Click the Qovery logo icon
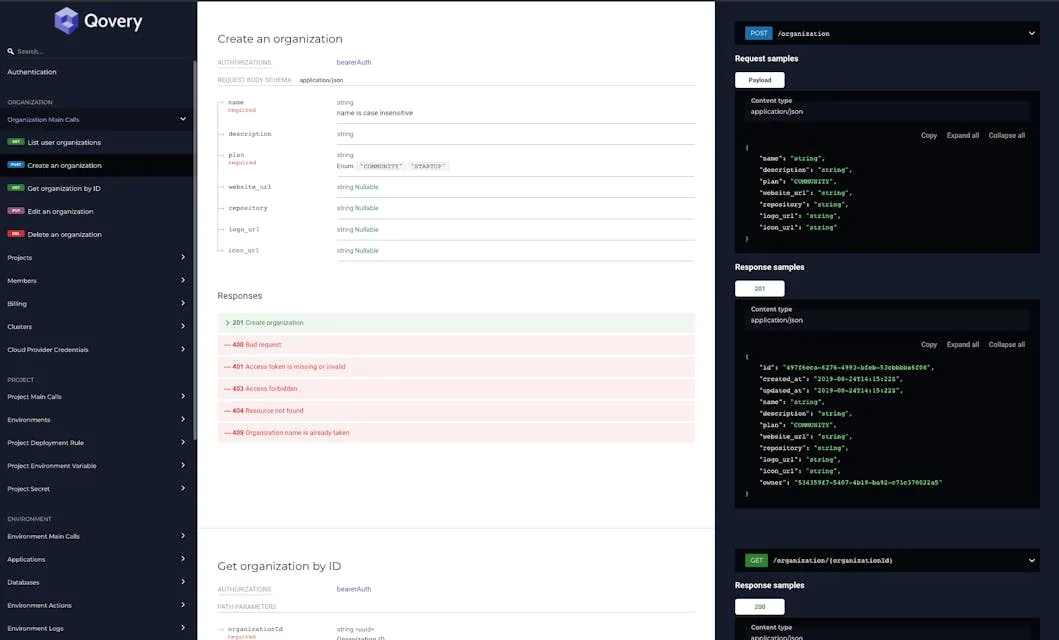 coord(64,21)
